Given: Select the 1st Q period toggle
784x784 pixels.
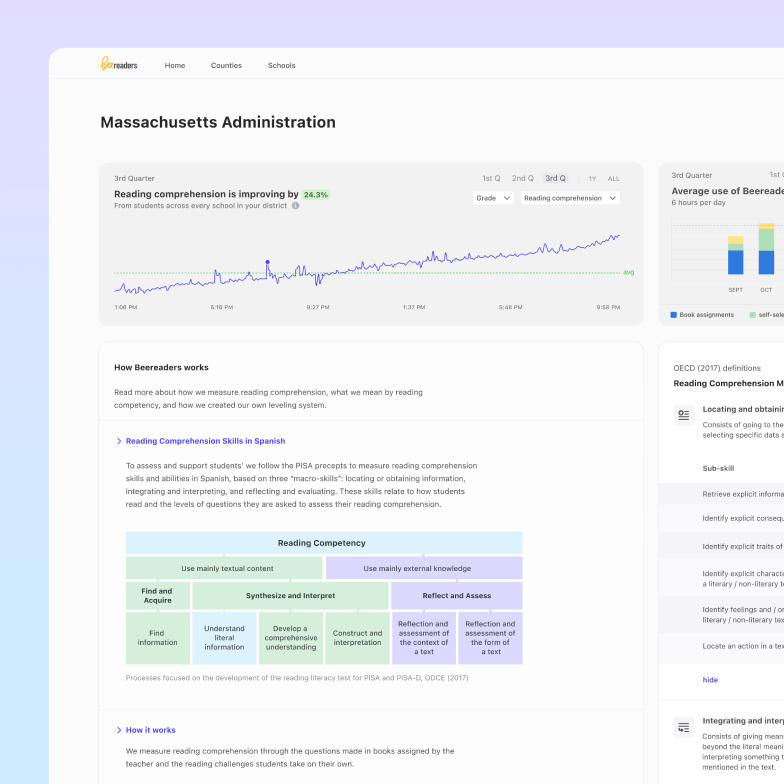Looking at the screenshot, I should pos(491,179).
